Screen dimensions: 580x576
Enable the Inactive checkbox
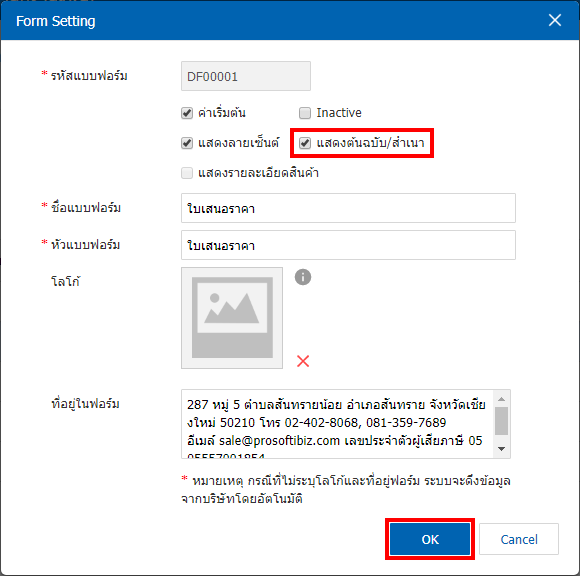(x=305, y=113)
